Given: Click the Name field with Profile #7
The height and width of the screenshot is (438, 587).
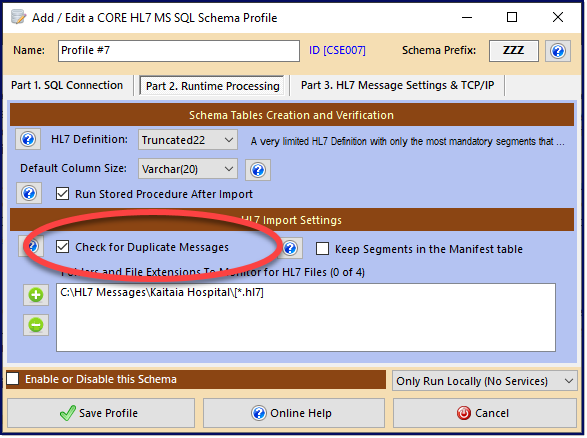Looking at the screenshot, I should [x=179, y=51].
